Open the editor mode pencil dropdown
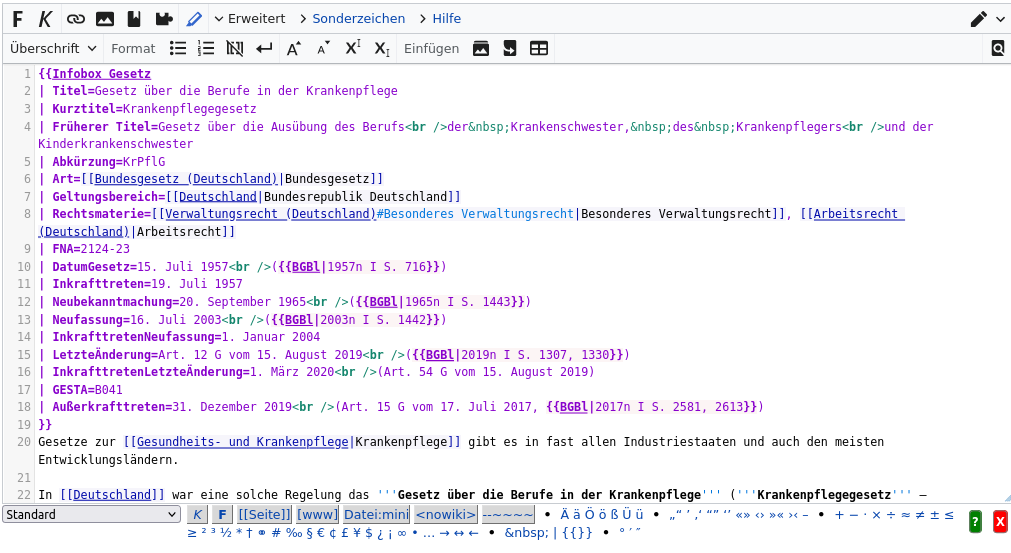Image resolution: width=1011 pixels, height=553 pixels. pos(986,19)
